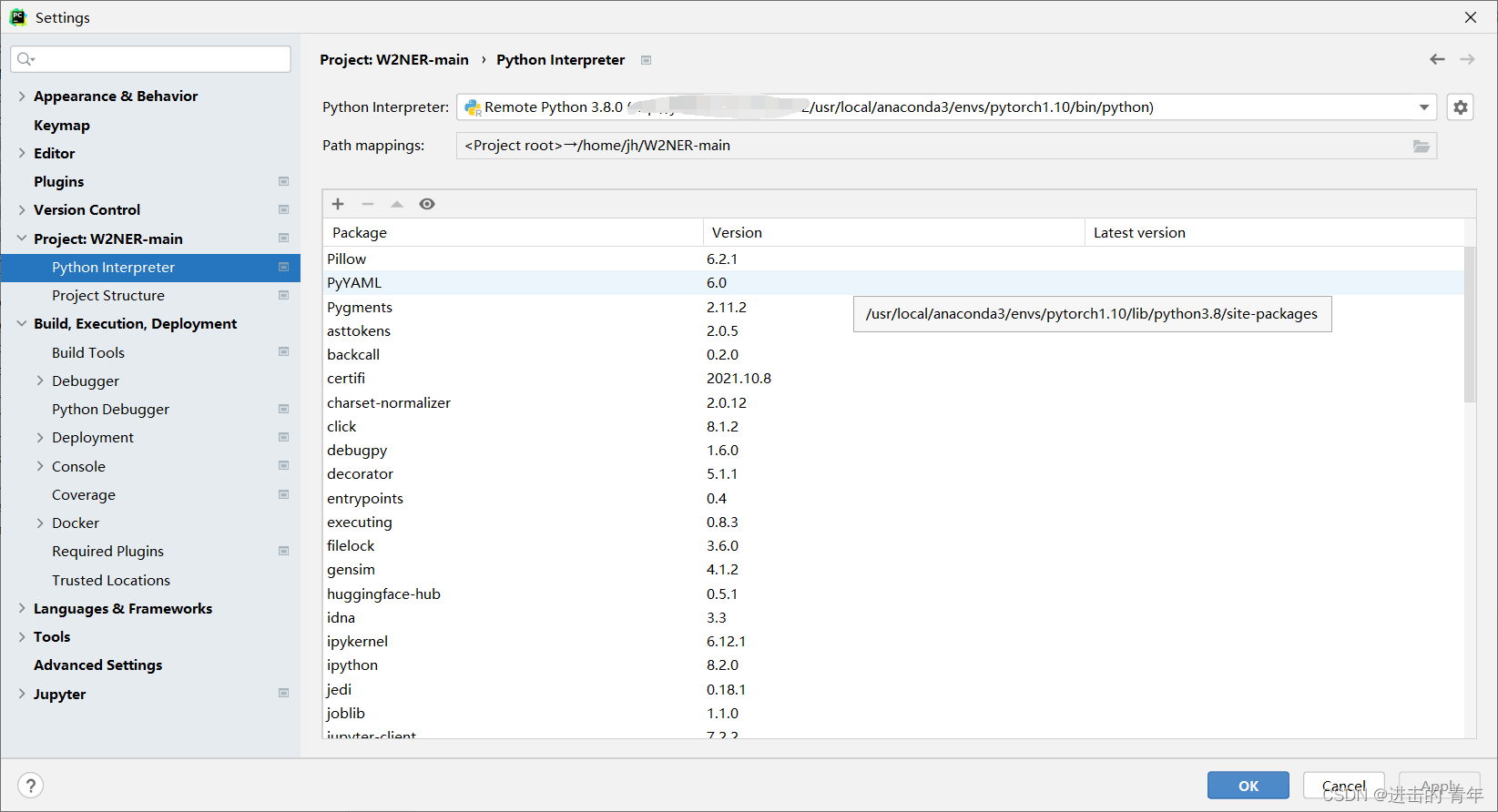Click project-level icon next to Coverage
The width and height of the screenshot is (1498, 812).
click(x=283, y=494)
